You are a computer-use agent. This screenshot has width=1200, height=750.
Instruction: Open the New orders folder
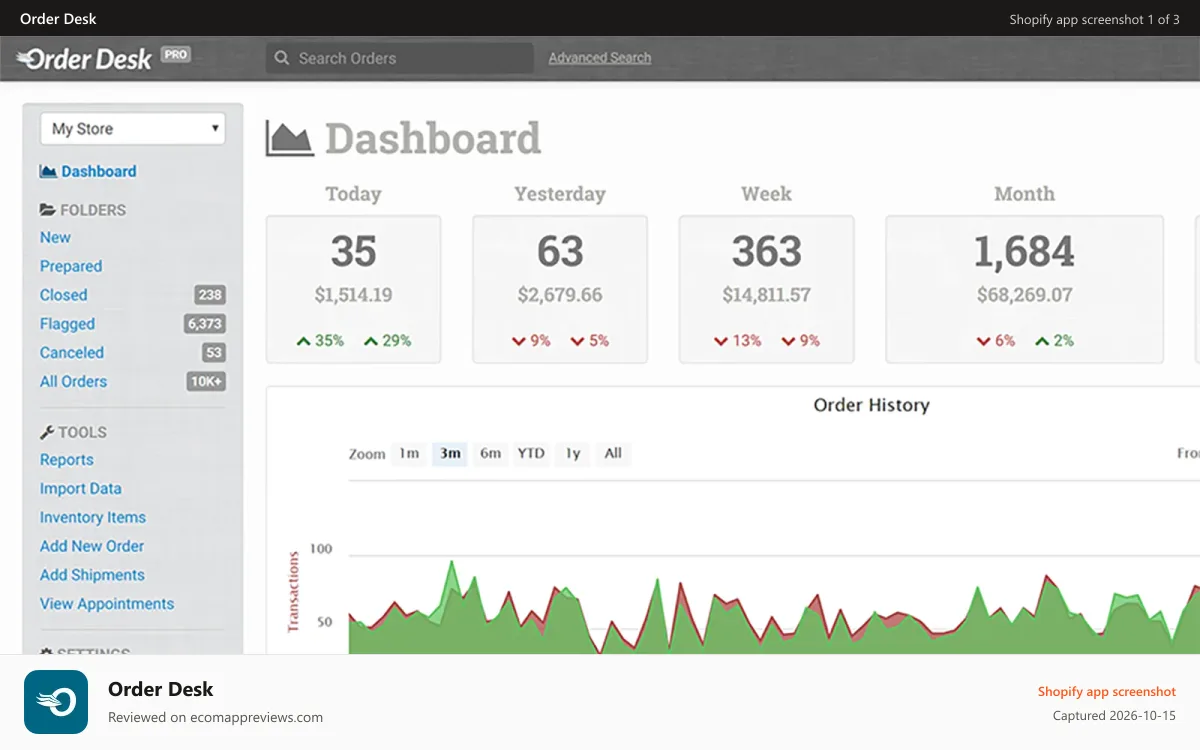55,237
